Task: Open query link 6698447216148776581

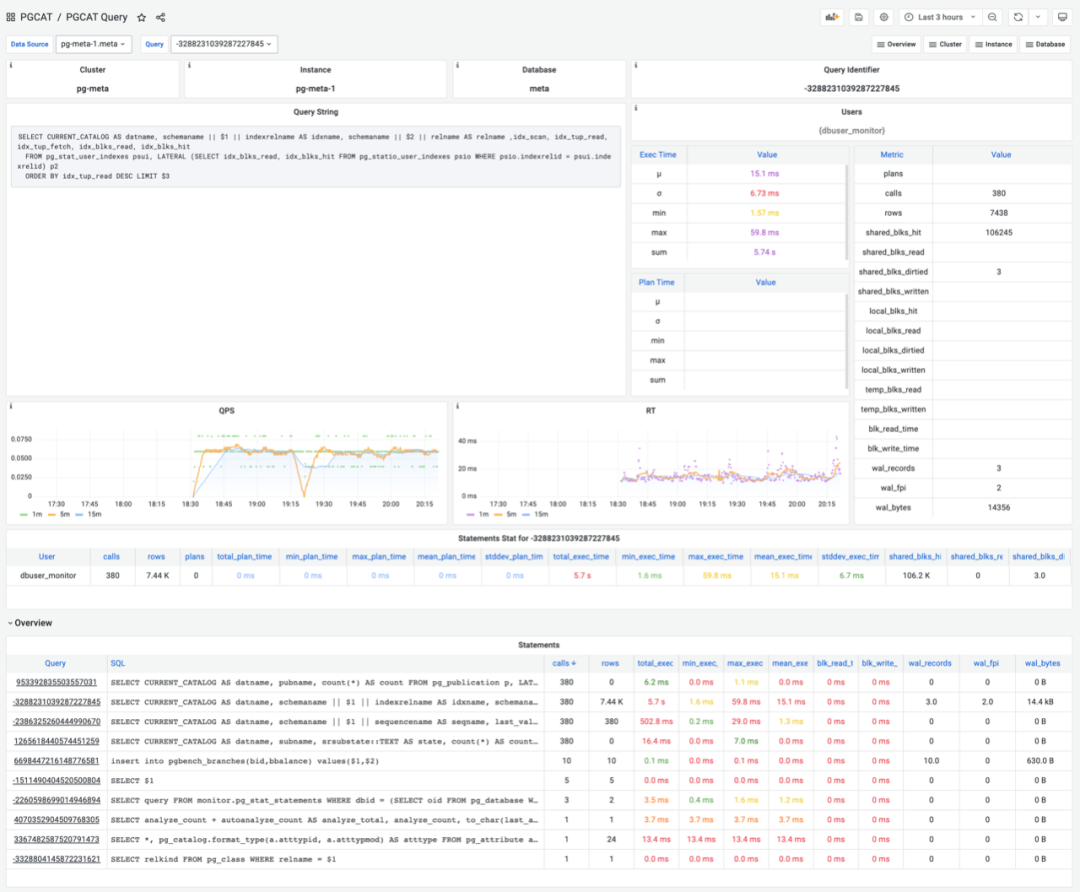Action: pyautogui.click(x=56, y=761)
